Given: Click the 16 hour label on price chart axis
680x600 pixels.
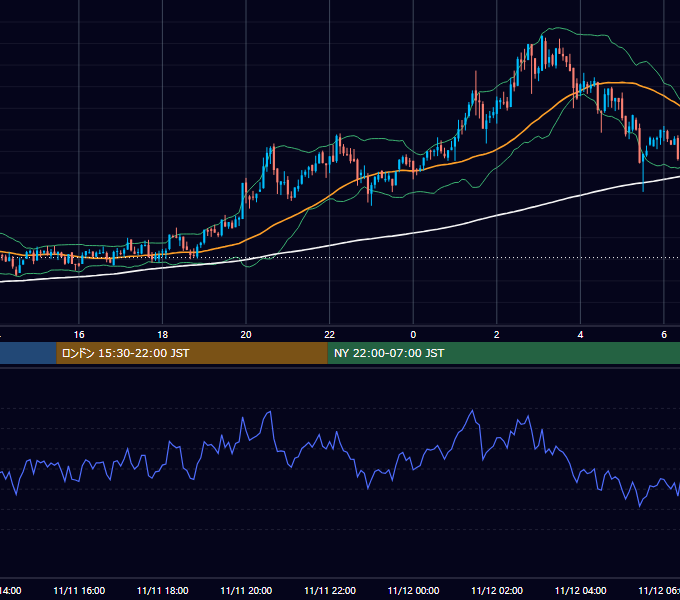Looking at the screenshot, I should (79, 335).
